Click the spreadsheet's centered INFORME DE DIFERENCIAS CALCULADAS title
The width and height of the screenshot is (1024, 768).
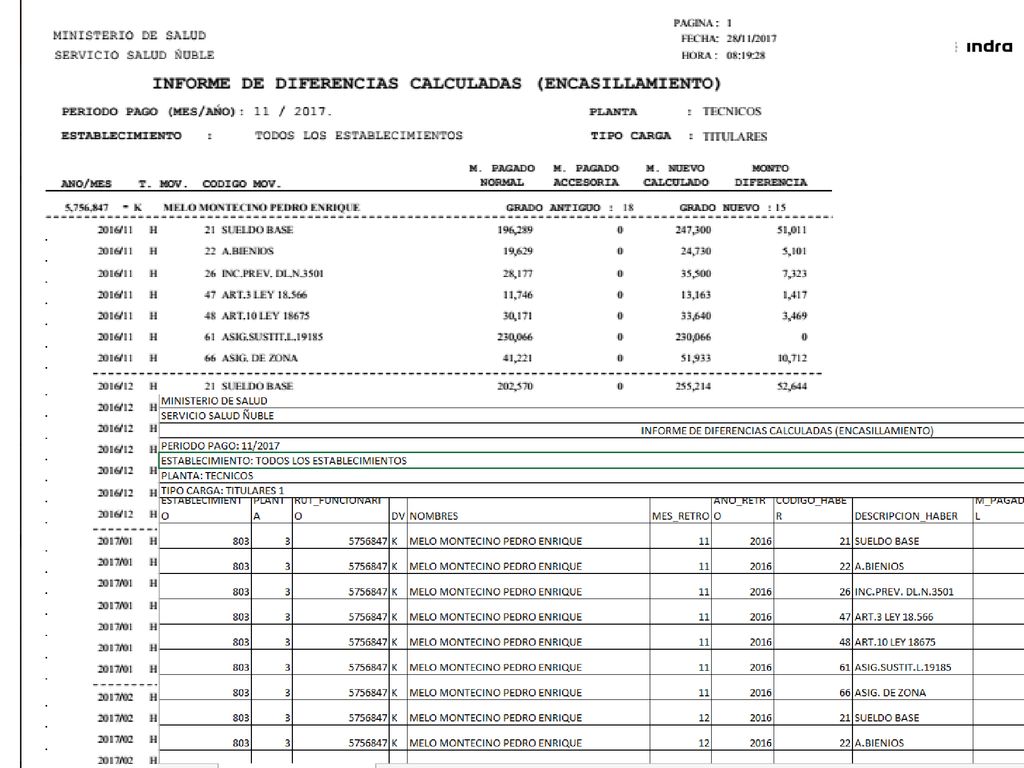pyautogui.click(x=787, y=430)
